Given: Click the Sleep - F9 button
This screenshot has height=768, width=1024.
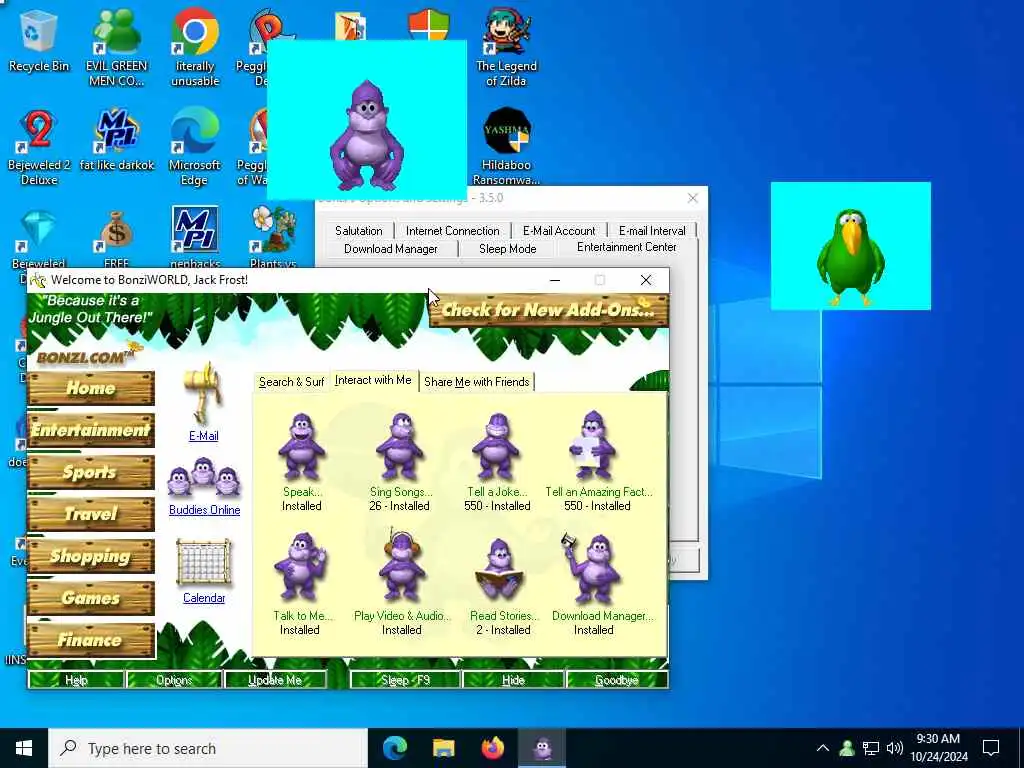Looking at the screenshot, I should pos(405,680).
